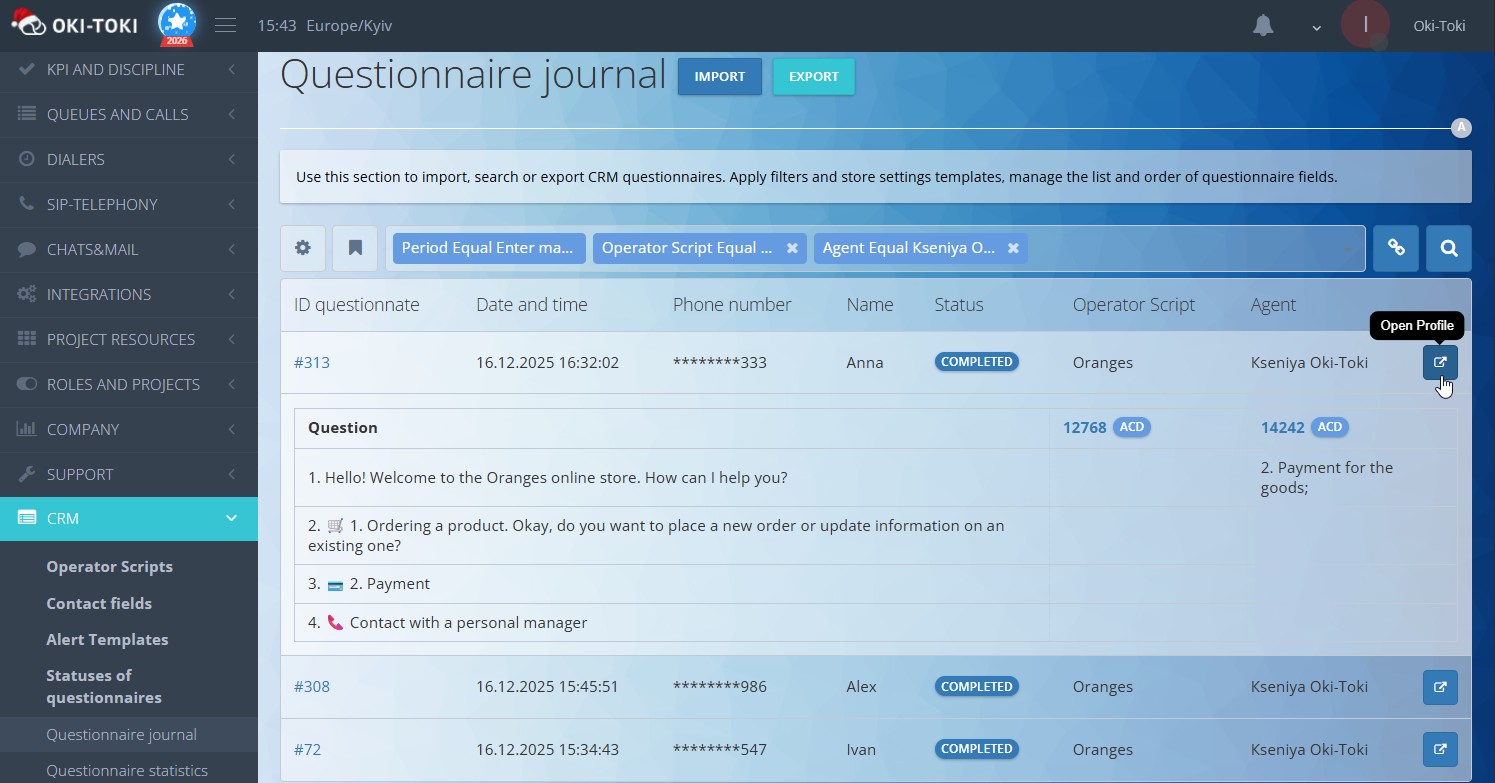Click the copy-link icon beside search
The height and width of the screenshot is (783, 1495).
pos(1396,247)
